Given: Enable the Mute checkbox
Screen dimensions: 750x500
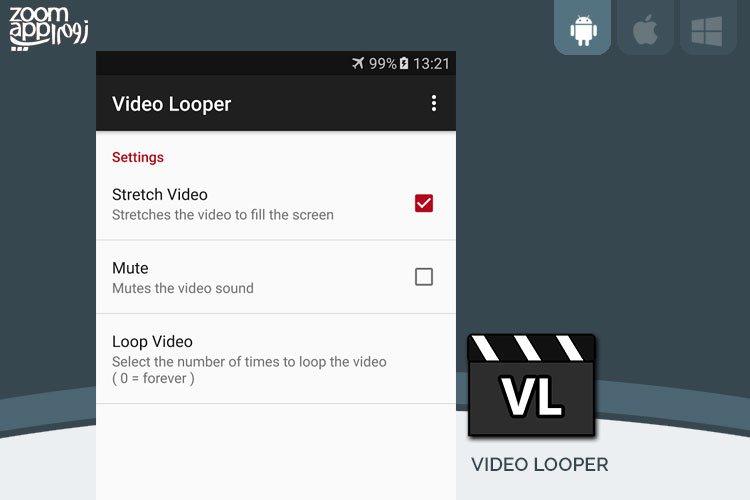Looking at the screenshot, I should click(424, 277).
